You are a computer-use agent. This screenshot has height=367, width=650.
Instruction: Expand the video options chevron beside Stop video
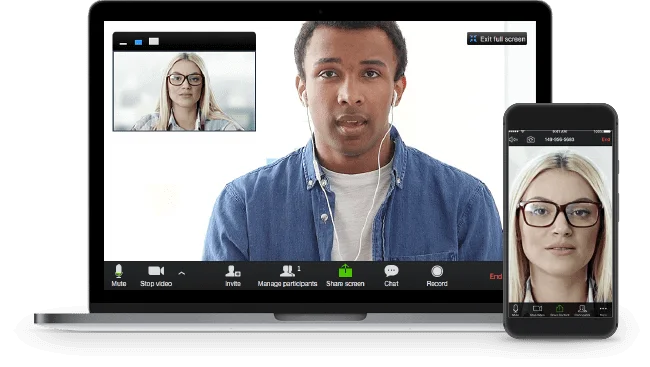[x=182, y=273]
